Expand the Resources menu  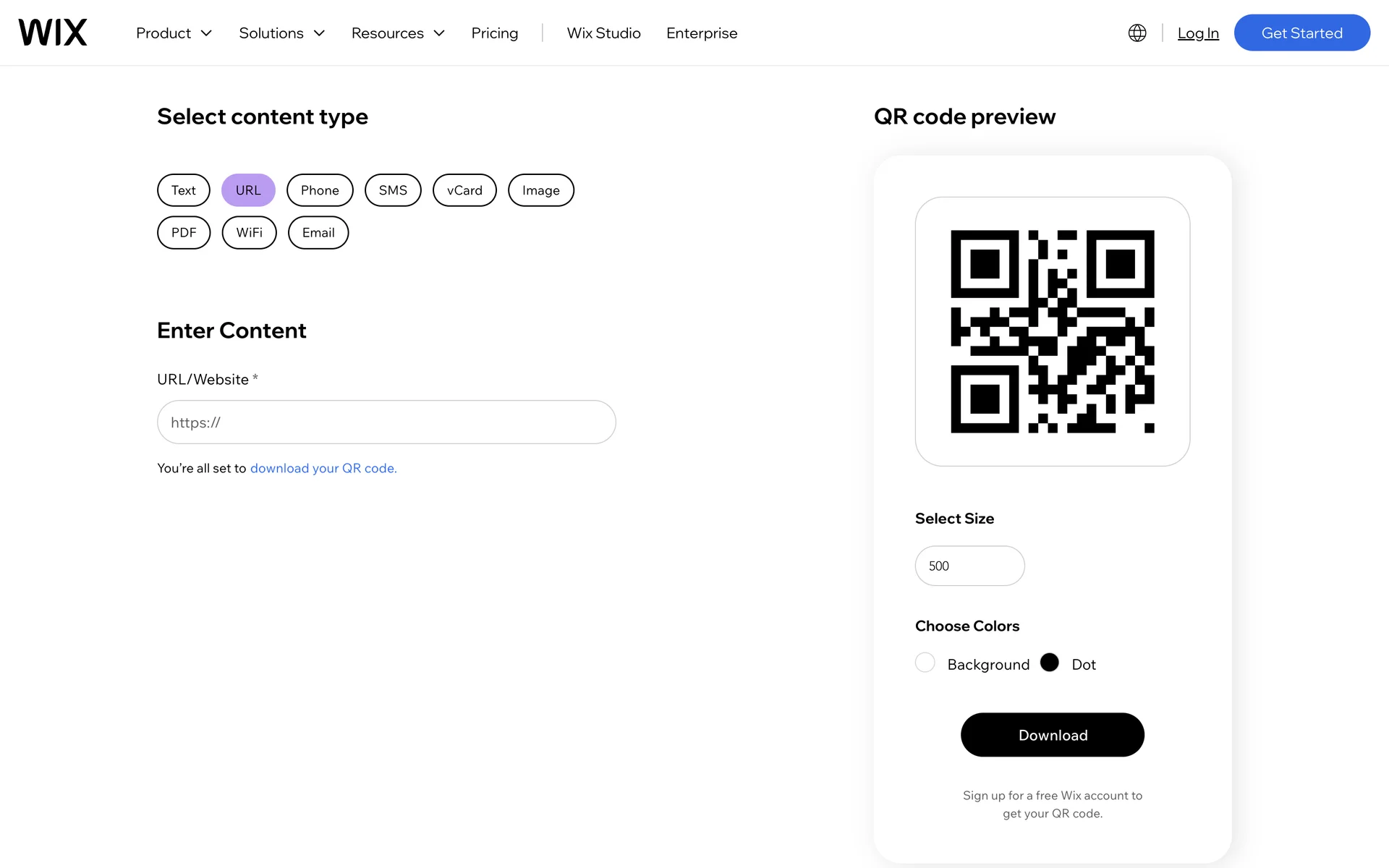click(x=398, y=33)
